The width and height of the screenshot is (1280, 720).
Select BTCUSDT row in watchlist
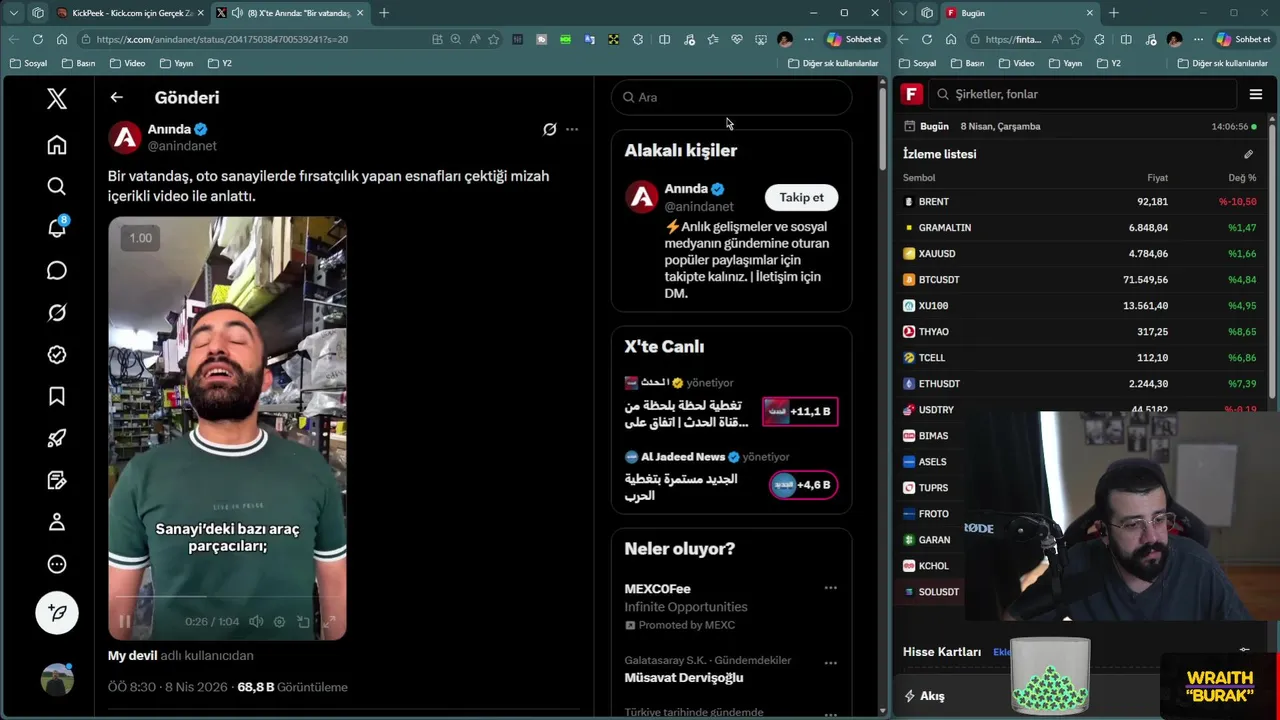click(1080, 279)
